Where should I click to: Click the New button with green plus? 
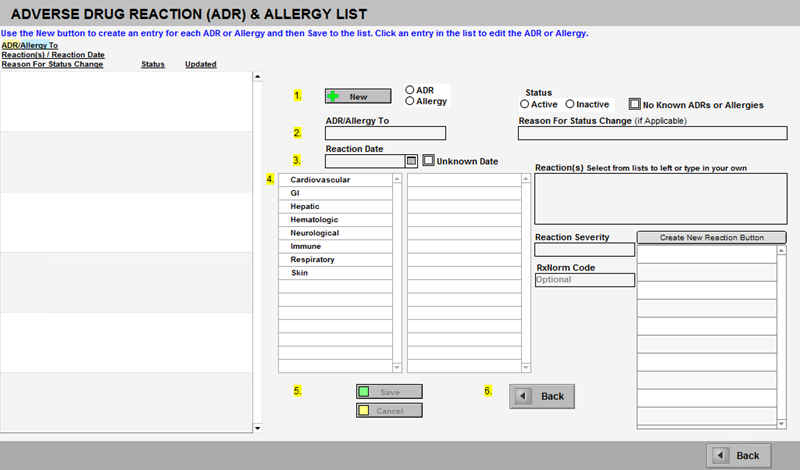pyautogui.click(x=358, y=96)
